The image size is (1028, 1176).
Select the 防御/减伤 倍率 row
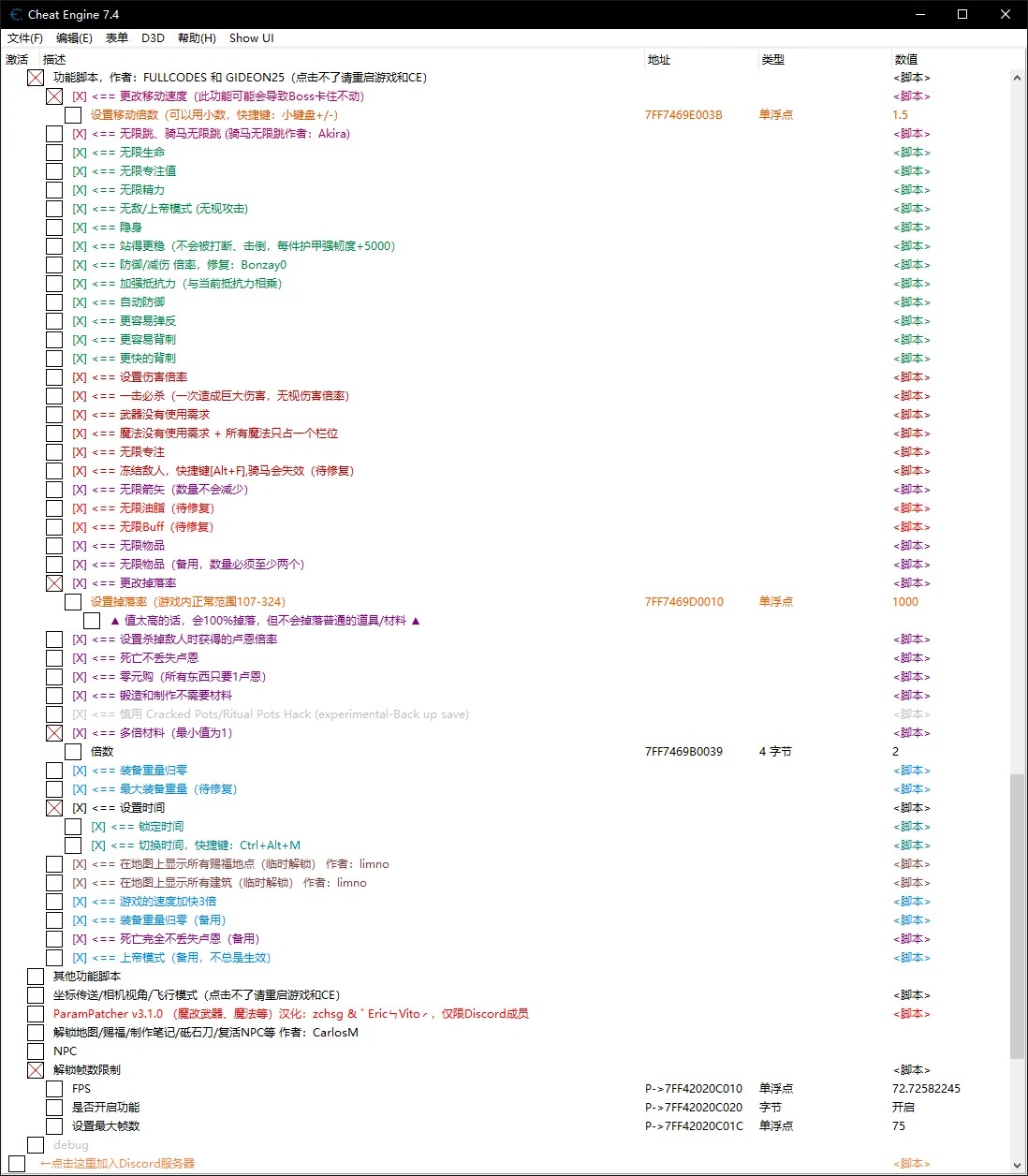coord(180,265)
